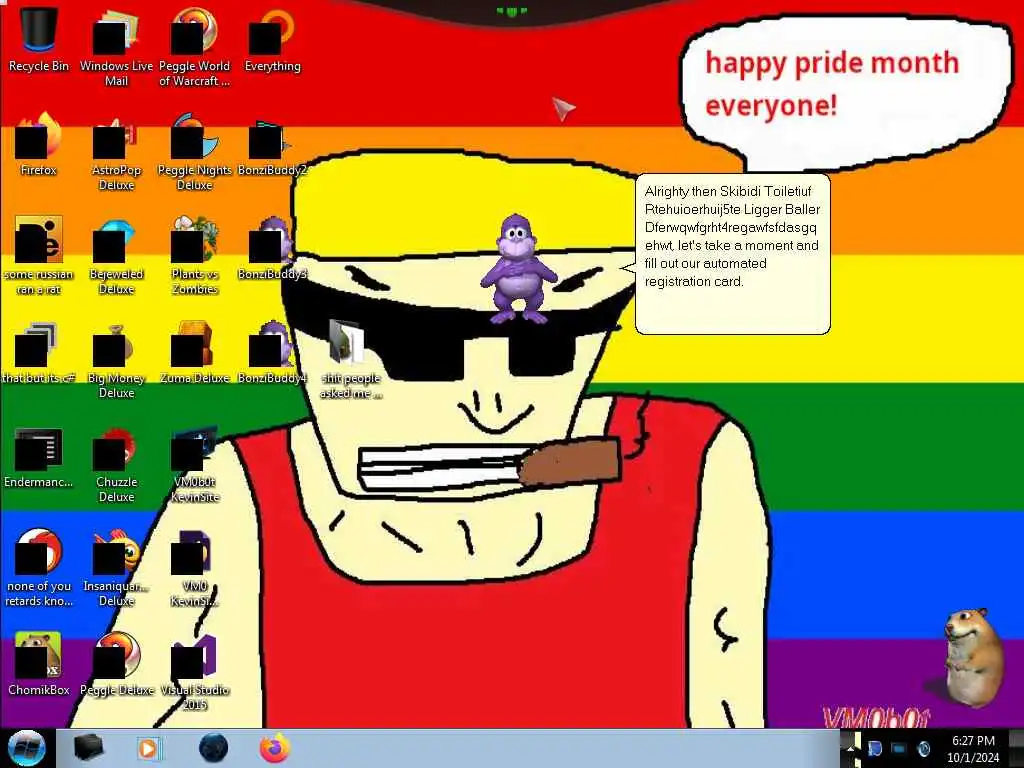Select the Endermanc... desktop icon
Viewport: 1024px width, 768px height.
point(39,457)
